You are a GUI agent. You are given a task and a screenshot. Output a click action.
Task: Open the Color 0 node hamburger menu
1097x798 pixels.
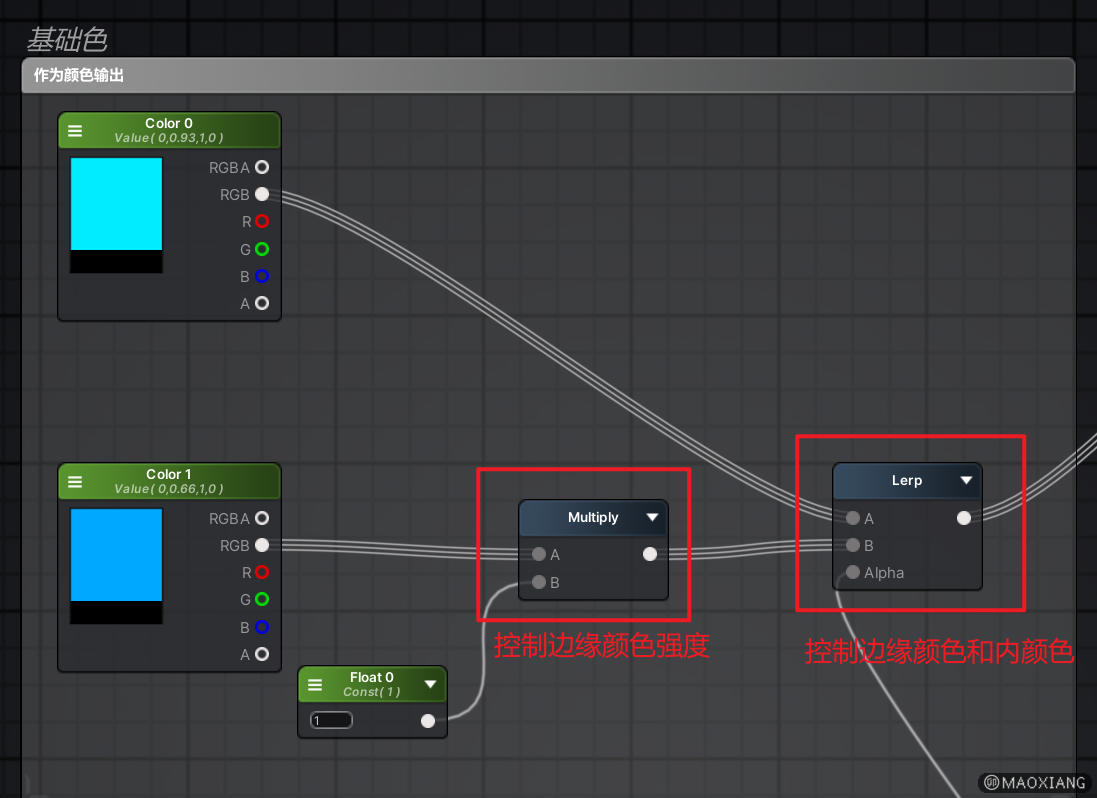click(x=75, y=131)
